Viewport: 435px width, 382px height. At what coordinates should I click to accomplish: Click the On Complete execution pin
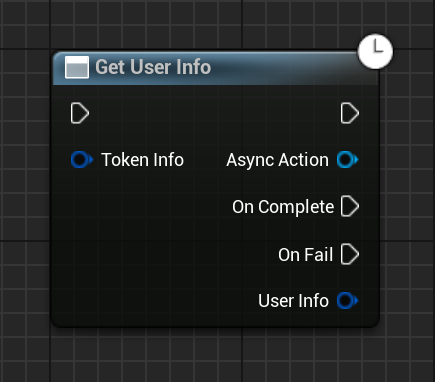(350, 206)
